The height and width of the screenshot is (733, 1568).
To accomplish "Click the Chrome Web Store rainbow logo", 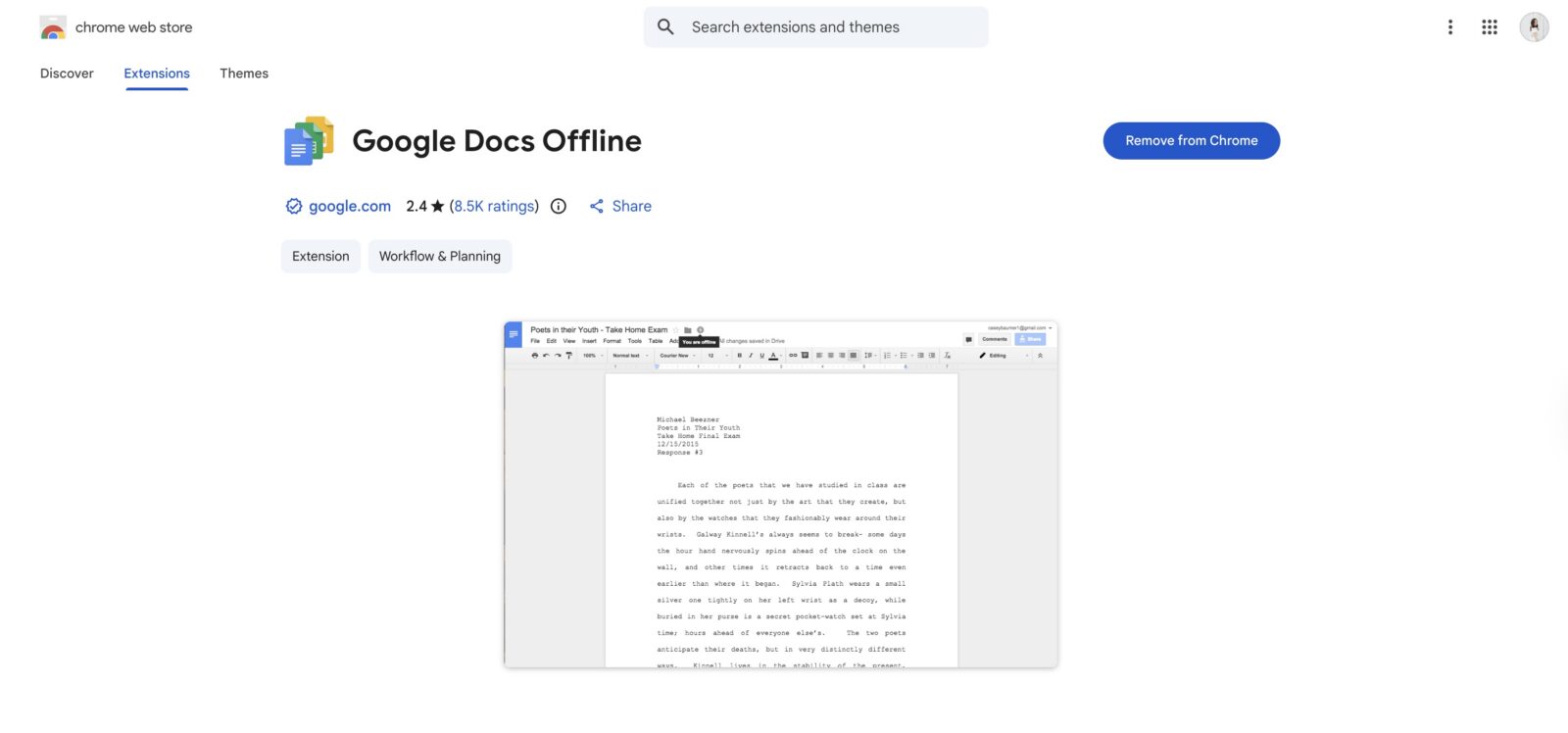I will 53,27.
